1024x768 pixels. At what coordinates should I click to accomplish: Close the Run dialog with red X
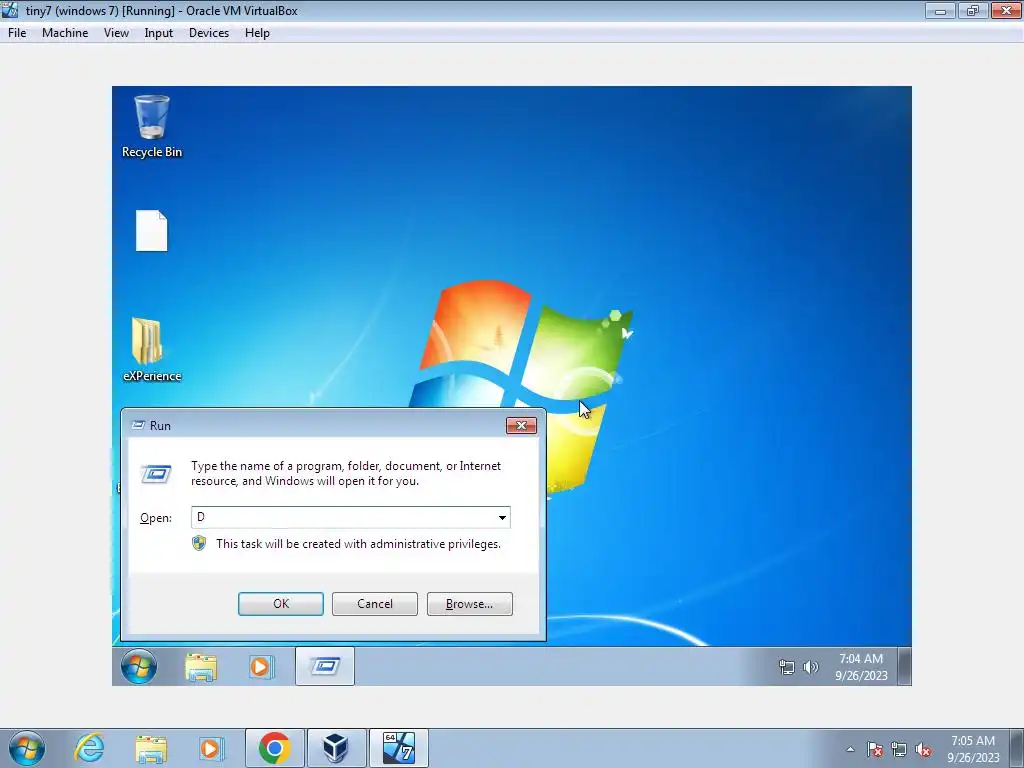[521, 425]
